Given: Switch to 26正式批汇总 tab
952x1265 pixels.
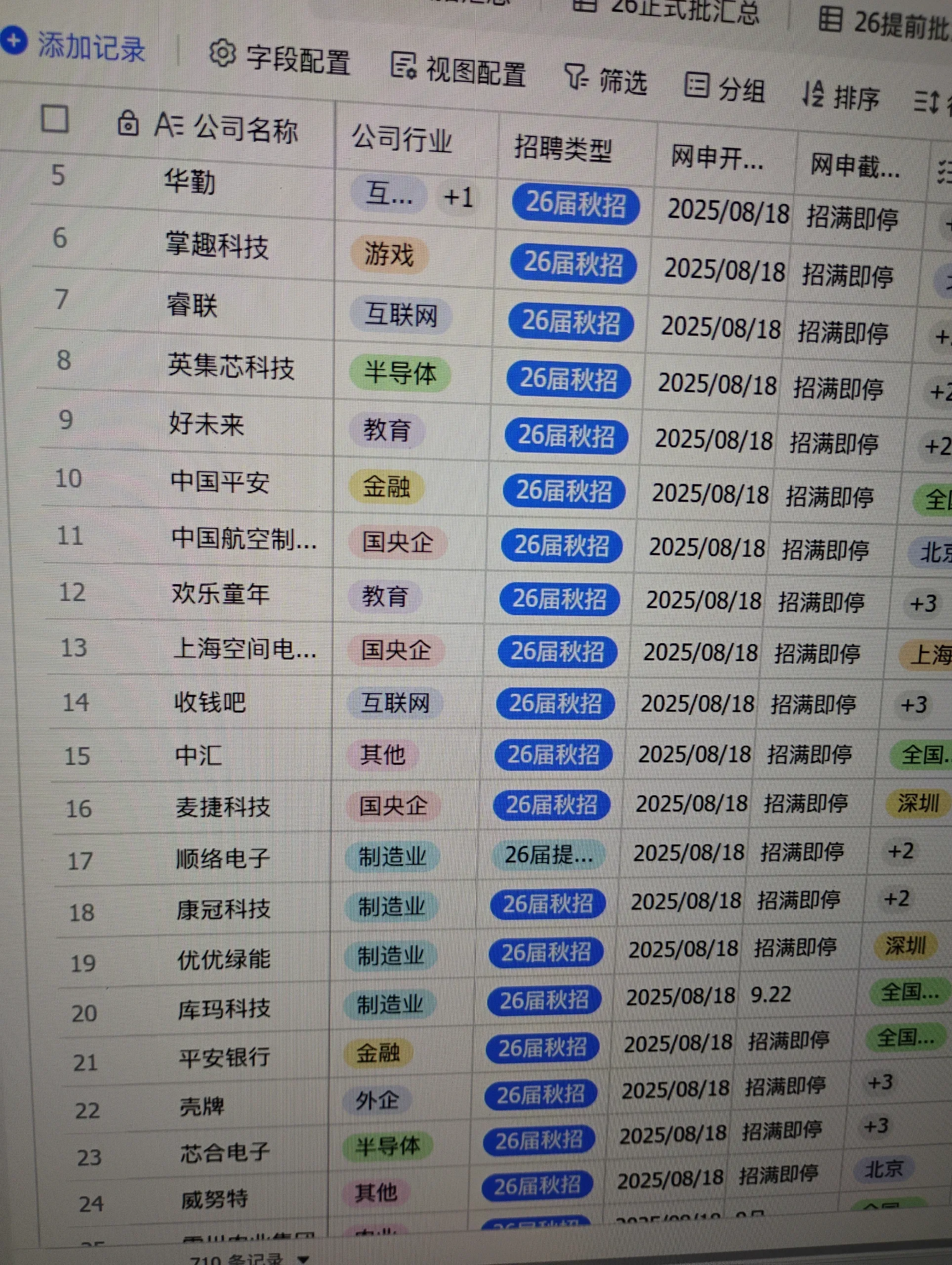Looking at the screenshot, I should [666, 8].
